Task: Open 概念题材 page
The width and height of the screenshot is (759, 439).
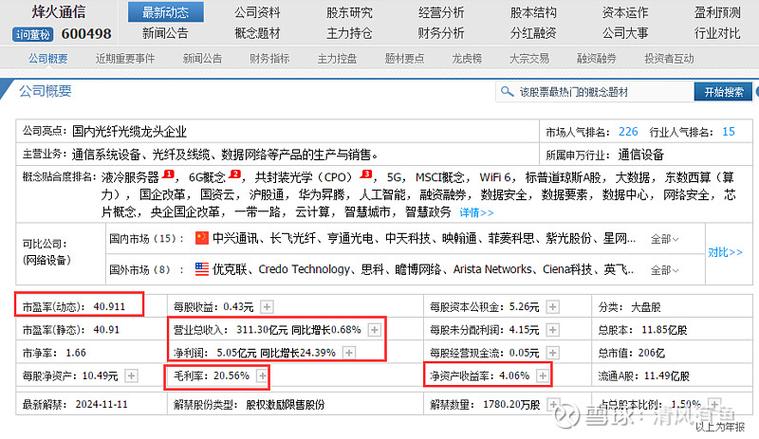Action: [x=258, y=33]
